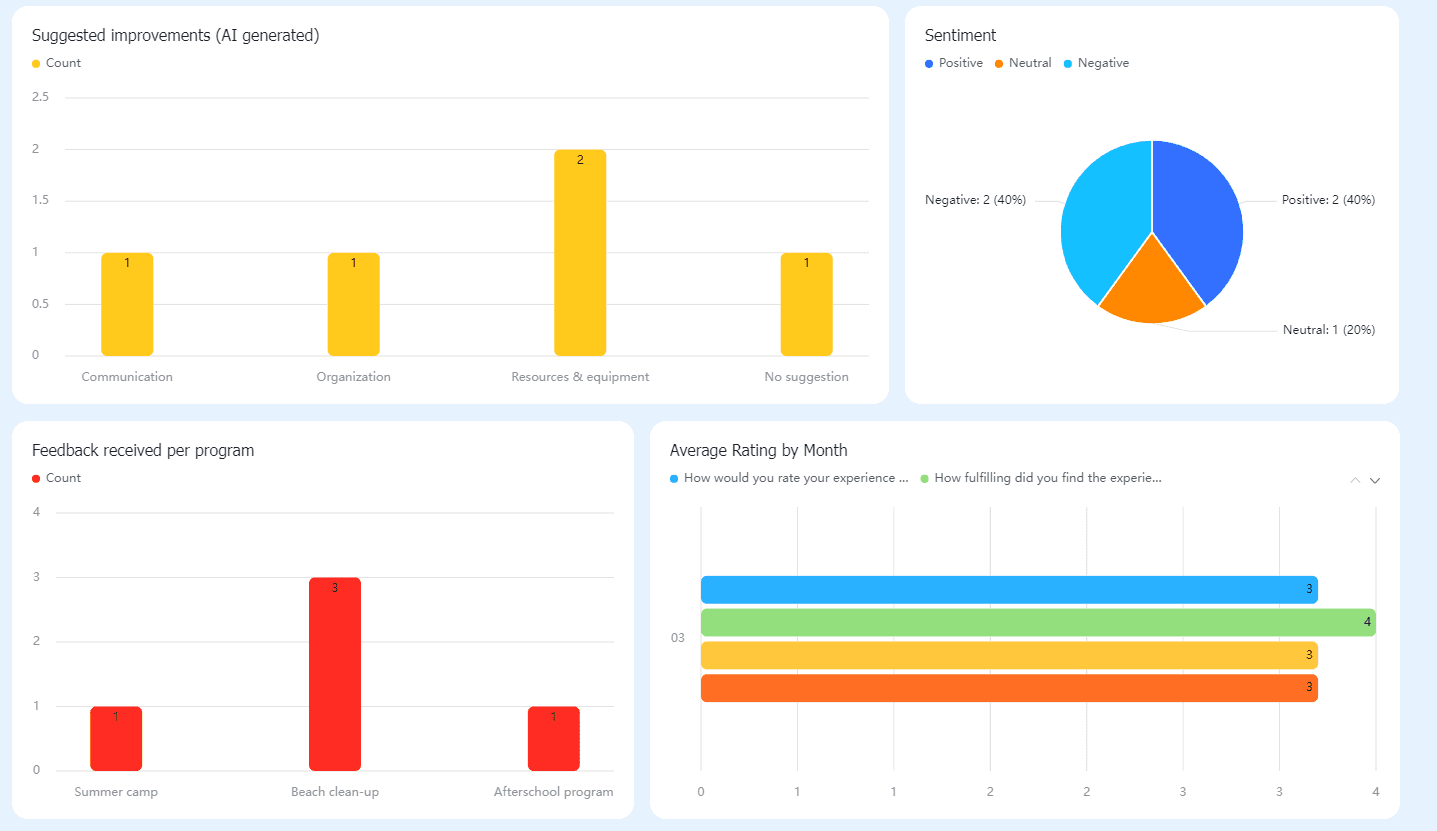The height and width of the screenshot is (831, 1437).
Task: Click the Communication bar in improvements chart
Action: coord(127,304)
